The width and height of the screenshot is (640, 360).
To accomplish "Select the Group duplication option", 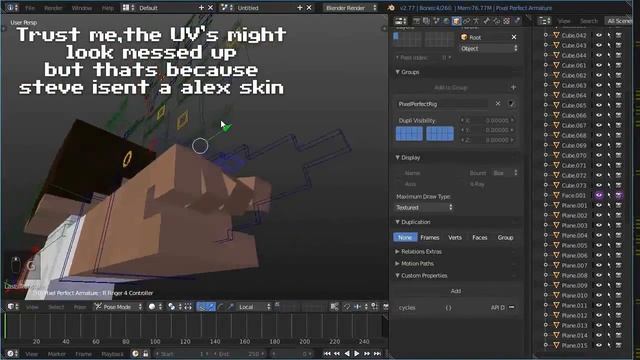I will coord(505,237).
